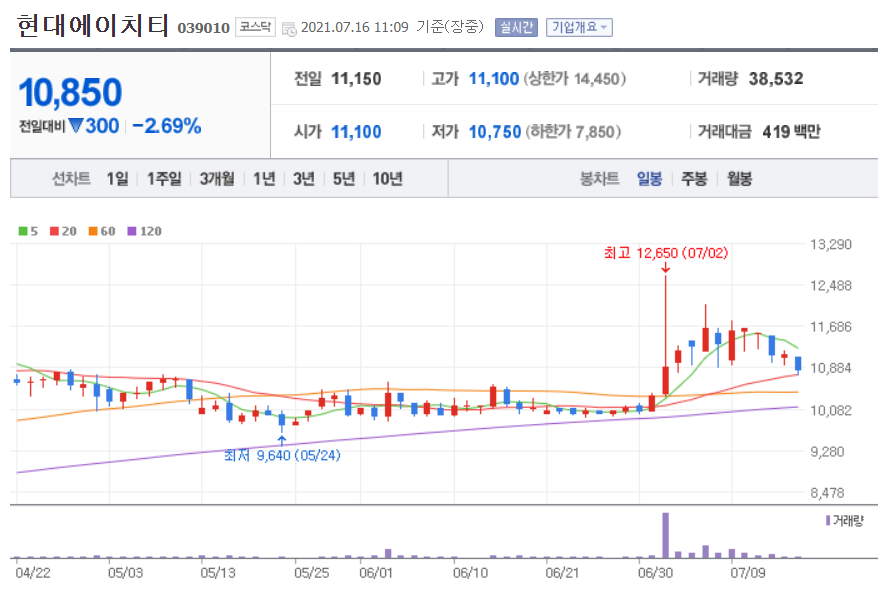
Task: Click the 최저 9,640 (05/24) annotation
Action: tap(282, 455)
